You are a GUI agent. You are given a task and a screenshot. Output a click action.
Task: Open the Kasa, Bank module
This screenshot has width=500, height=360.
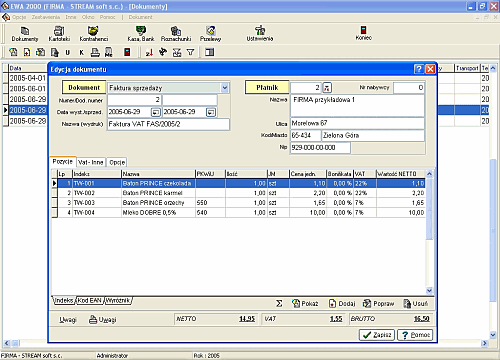pyautogui.click(x=141, y=34)
